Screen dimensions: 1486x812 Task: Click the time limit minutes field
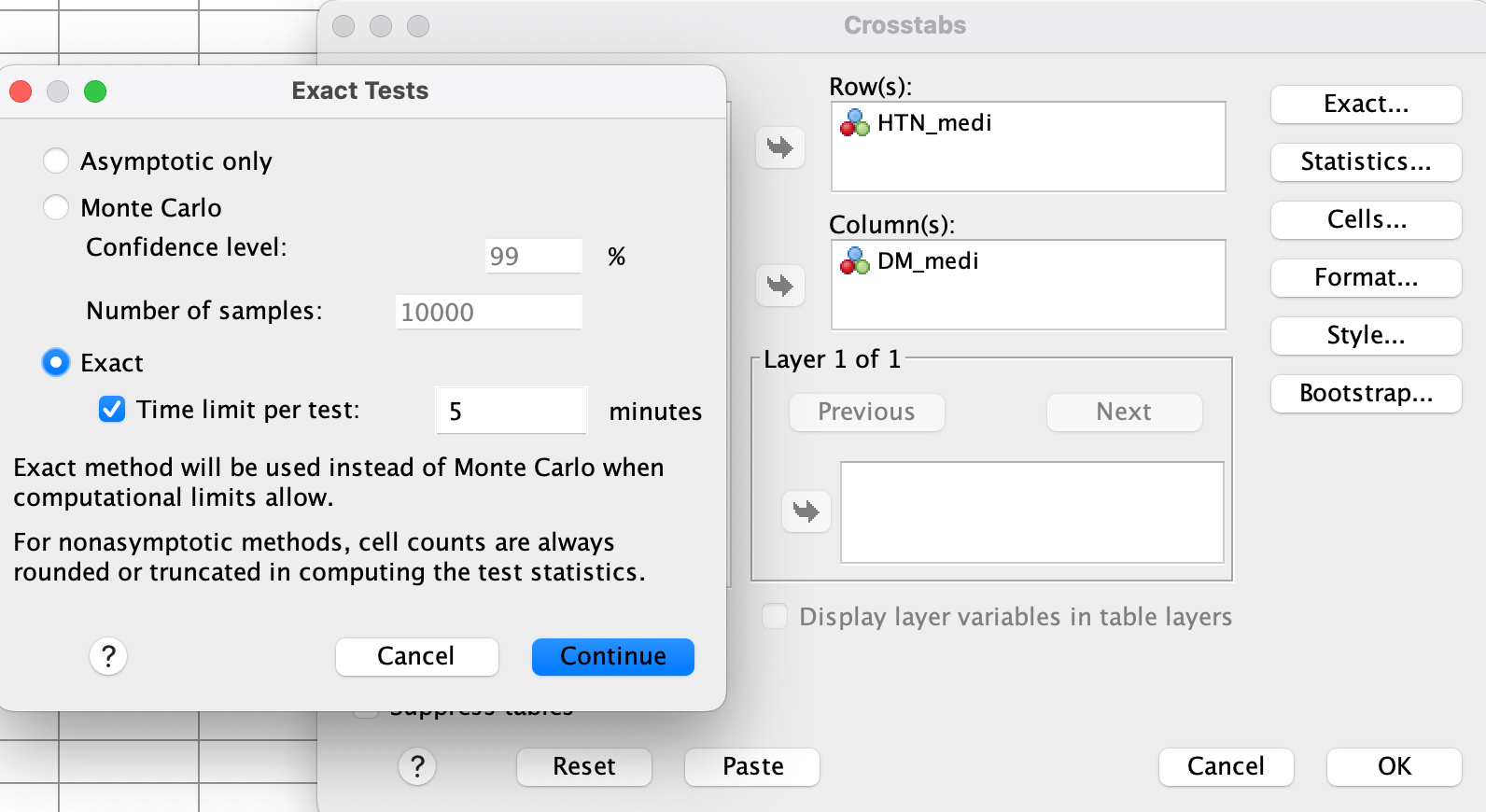511,411
